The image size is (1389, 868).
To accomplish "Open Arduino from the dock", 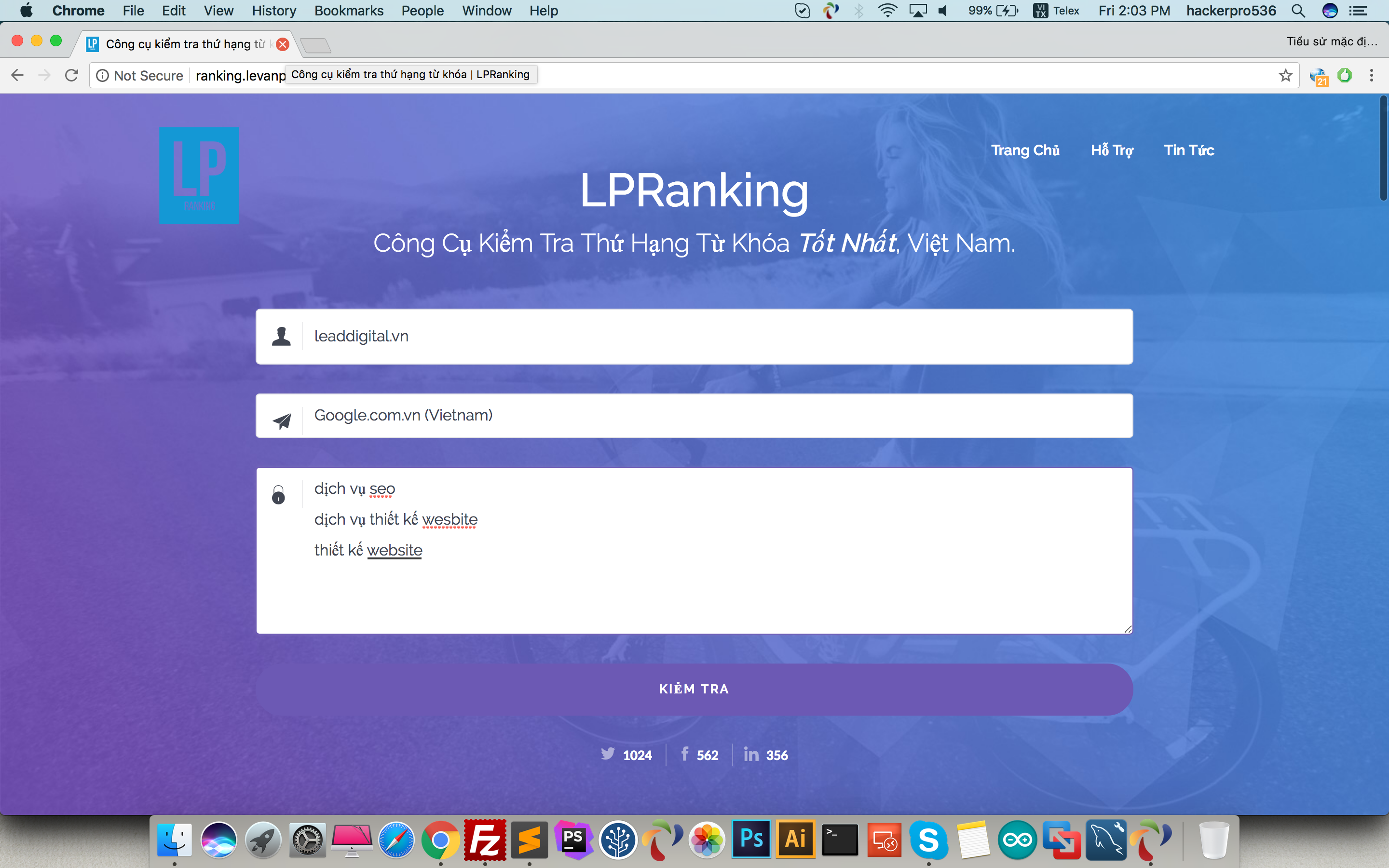I will 1017,840.
